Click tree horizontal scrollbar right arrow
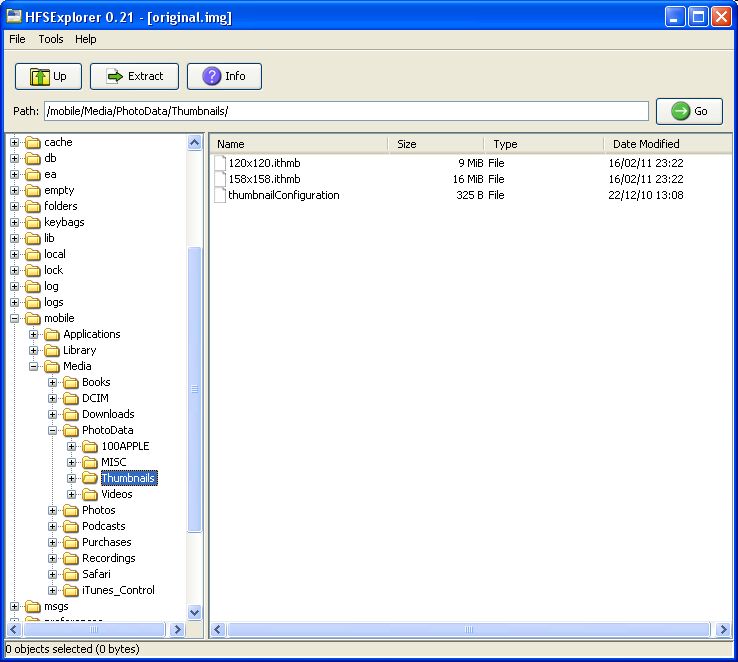Image resolution: width=738 pixels, height=662 pixels. click(177, 630)
